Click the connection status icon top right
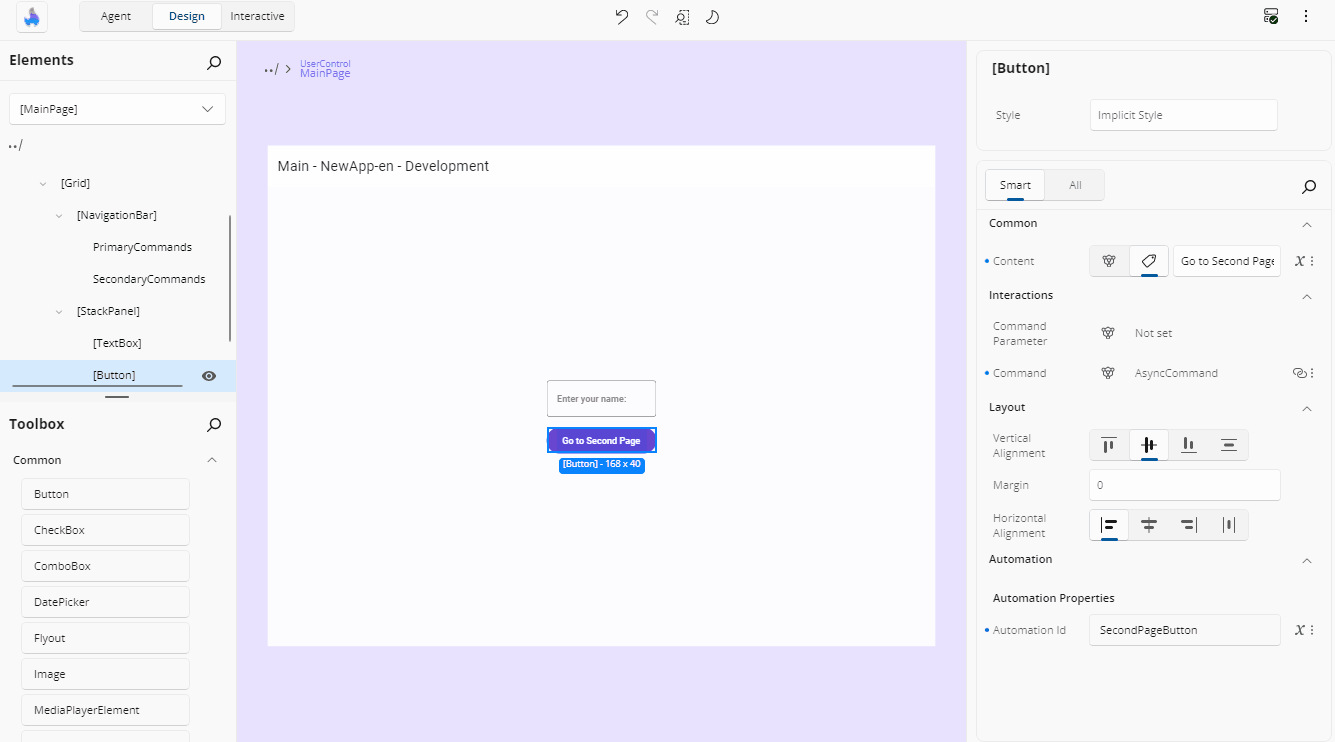Screen dimensions: 1335x742 [x=1271, y=16]
